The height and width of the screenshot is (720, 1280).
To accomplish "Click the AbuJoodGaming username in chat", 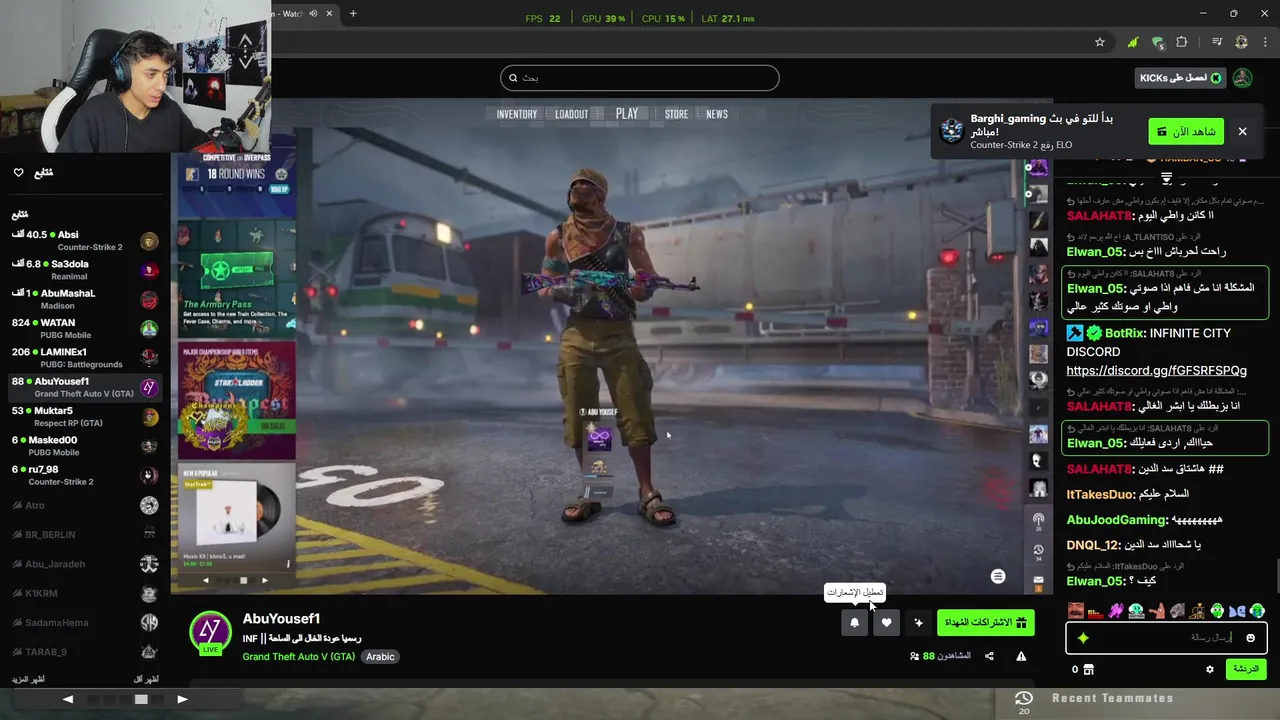I will [1117, 520].
